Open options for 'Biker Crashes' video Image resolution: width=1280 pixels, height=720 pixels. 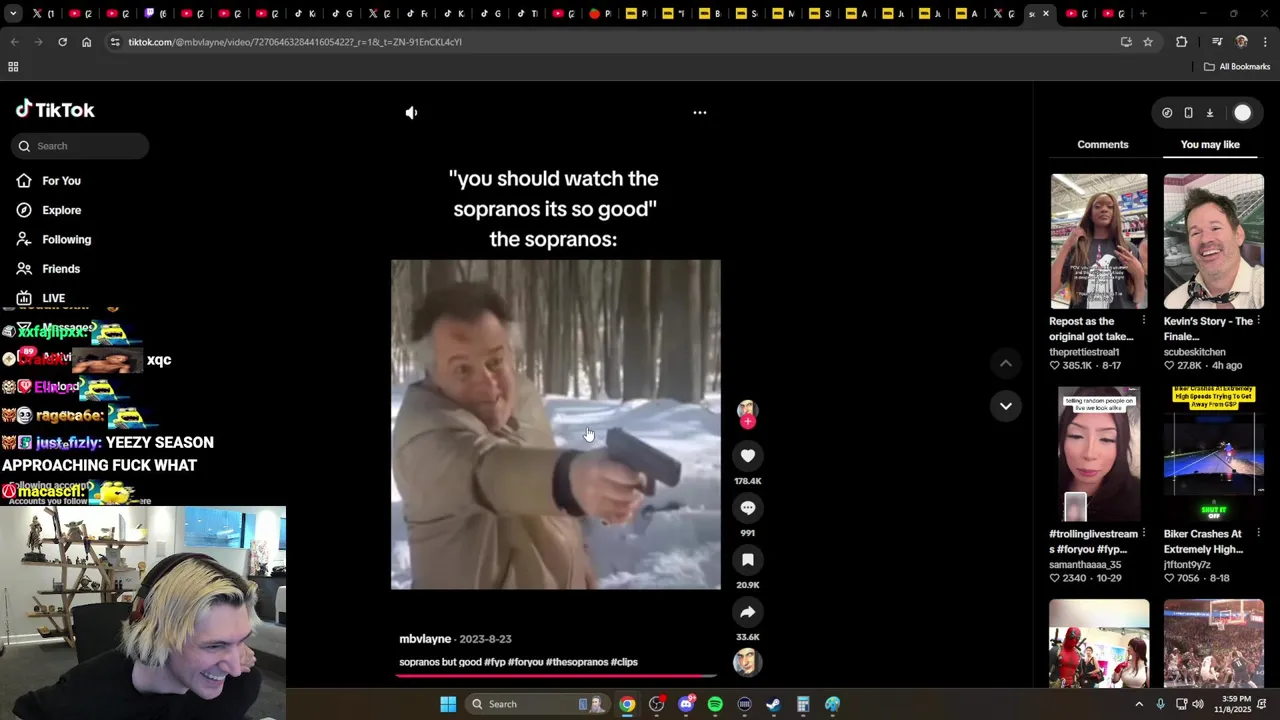[x=1258, y=534]
